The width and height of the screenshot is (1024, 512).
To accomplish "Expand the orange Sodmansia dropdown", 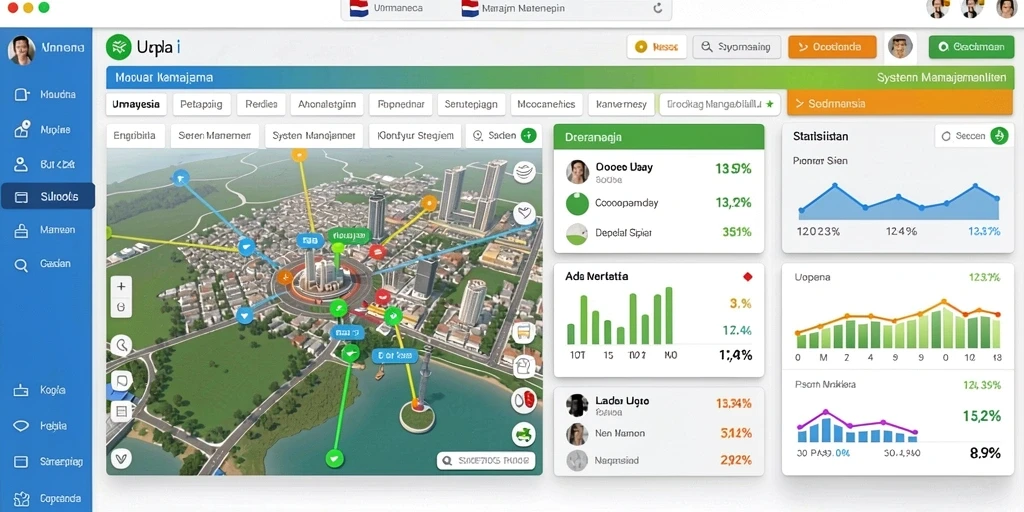I will pyautogui.click(x=900, y=103).
